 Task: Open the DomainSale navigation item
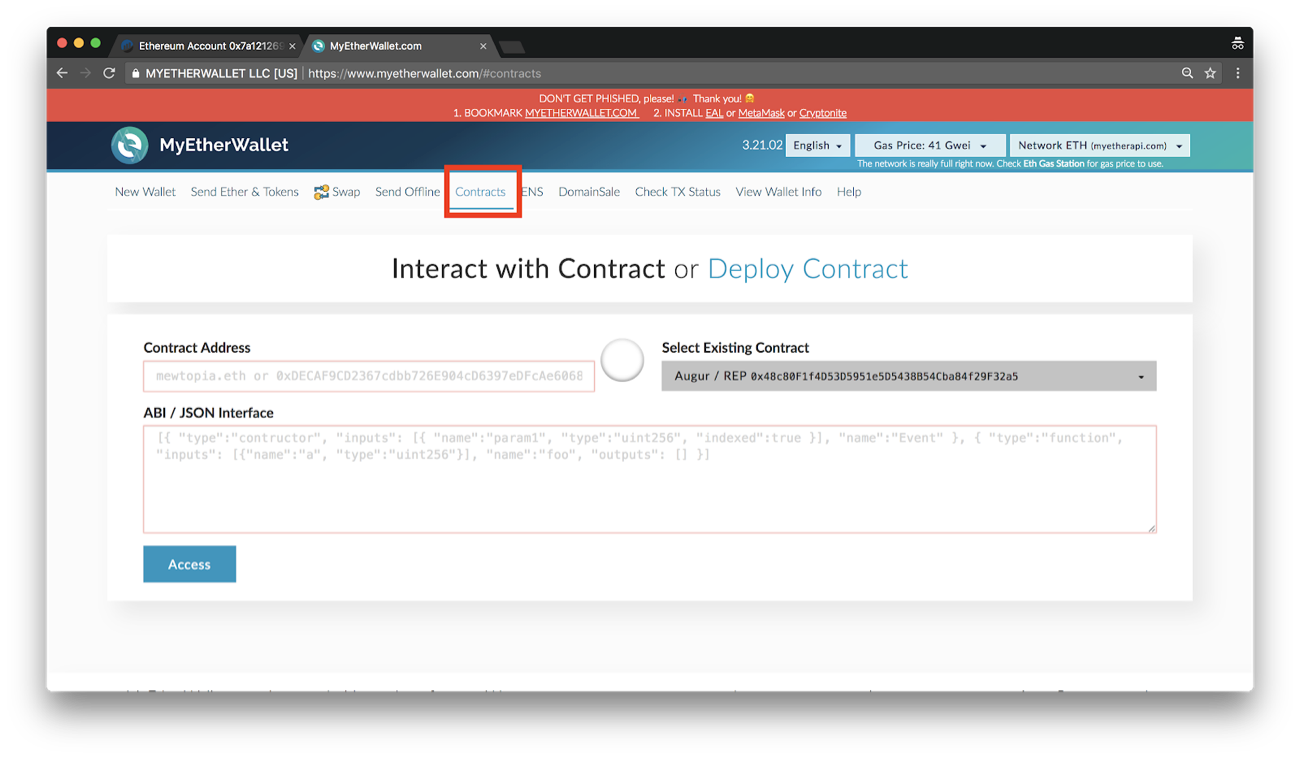pos(589,192)
